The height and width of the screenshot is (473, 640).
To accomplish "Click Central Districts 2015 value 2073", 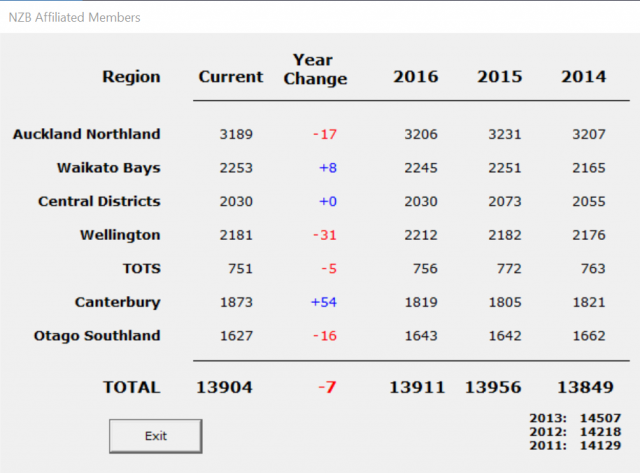I will point(505,201).
